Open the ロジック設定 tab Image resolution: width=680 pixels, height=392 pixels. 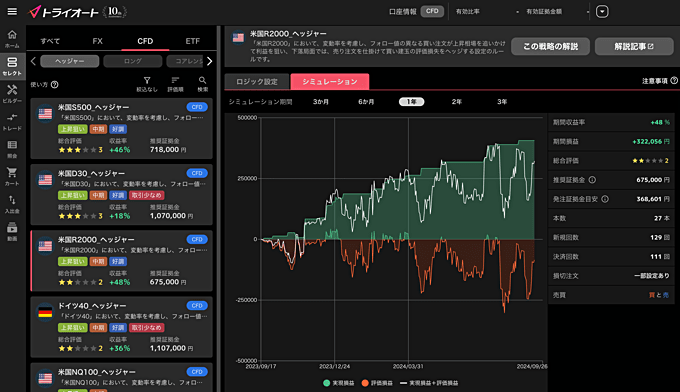tap(257, 82)
